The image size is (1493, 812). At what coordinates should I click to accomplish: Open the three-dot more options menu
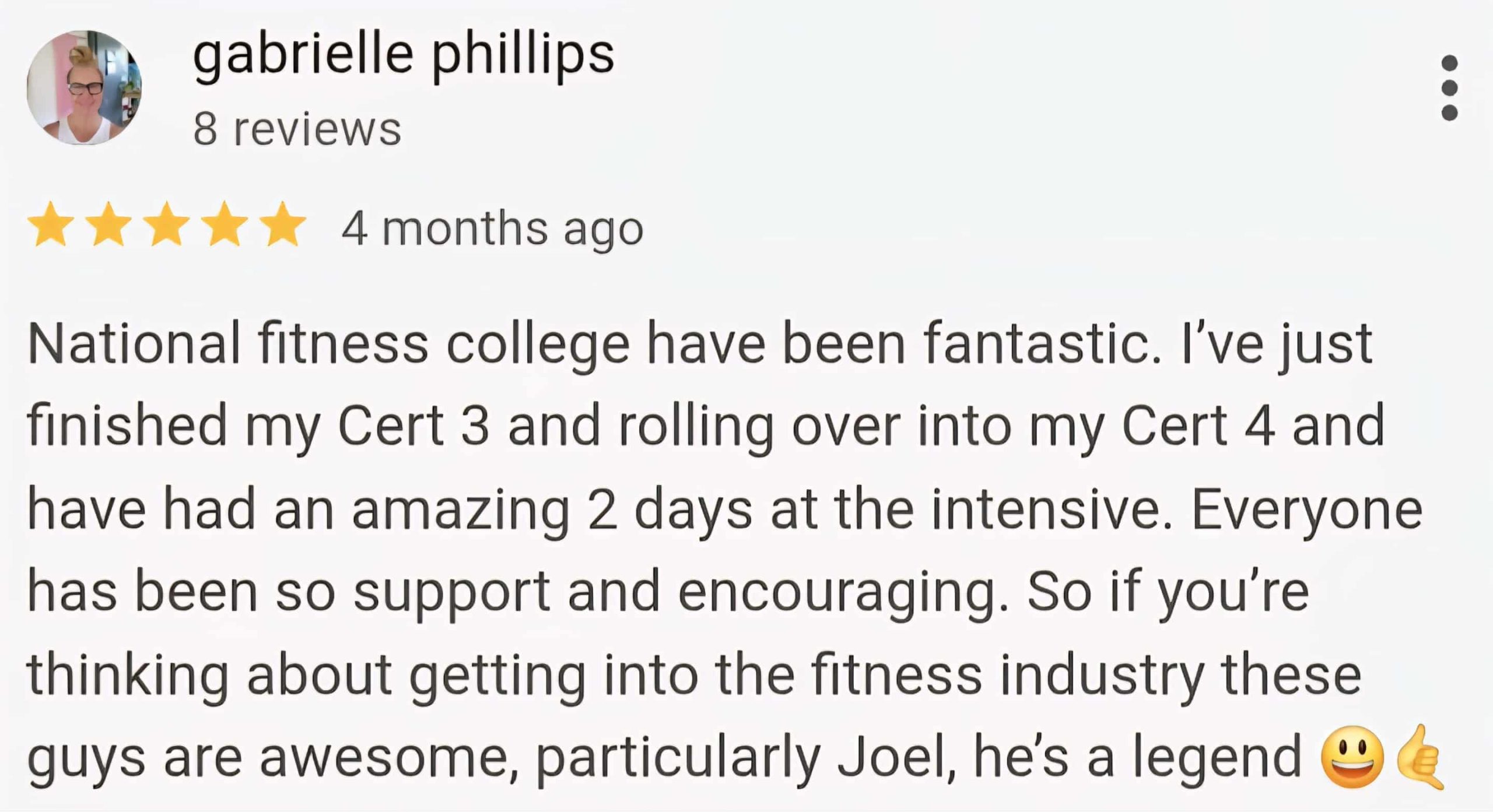[x=1449, y=87]
